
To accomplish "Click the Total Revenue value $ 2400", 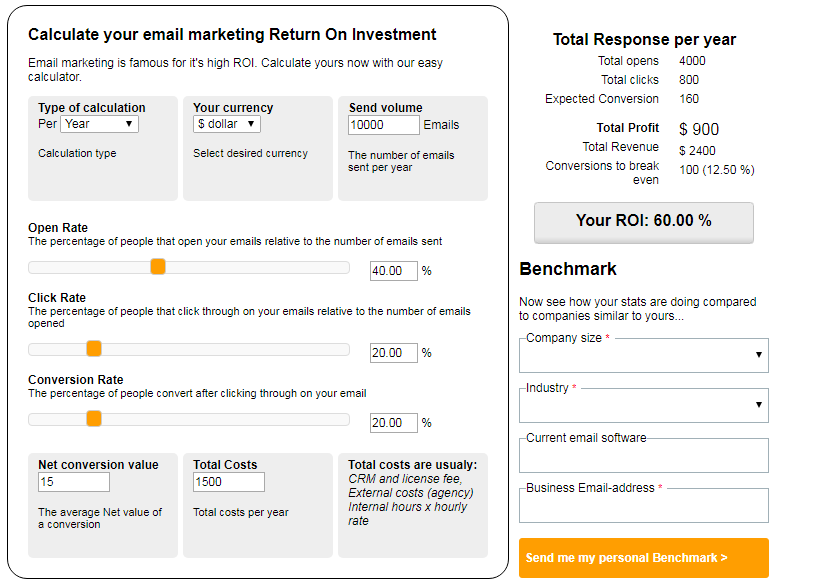I will click(x=697, y=151).
